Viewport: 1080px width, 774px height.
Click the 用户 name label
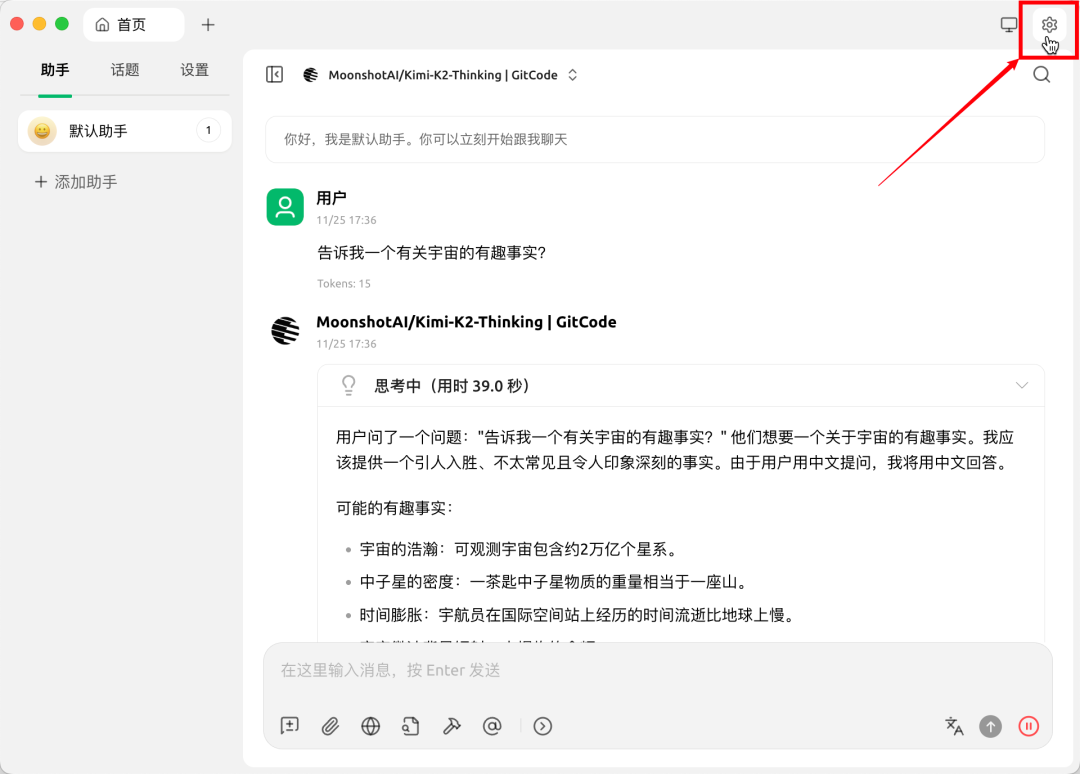331,198
